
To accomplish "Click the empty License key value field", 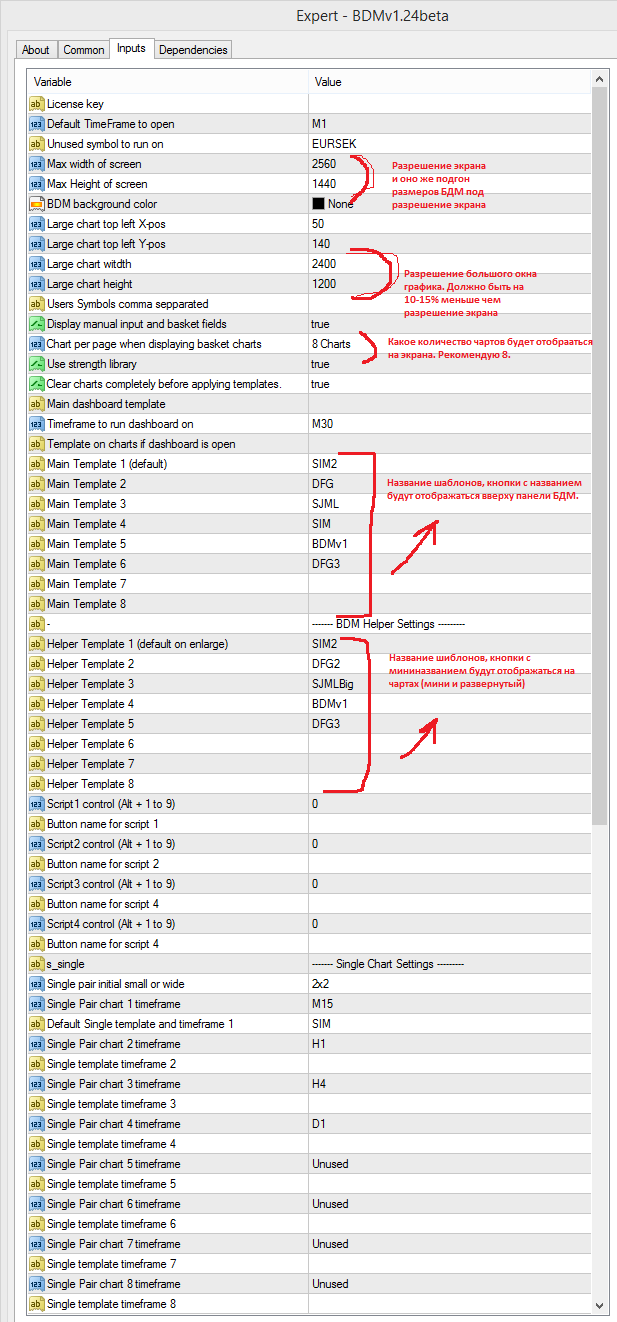I will (x=450, y=104).
